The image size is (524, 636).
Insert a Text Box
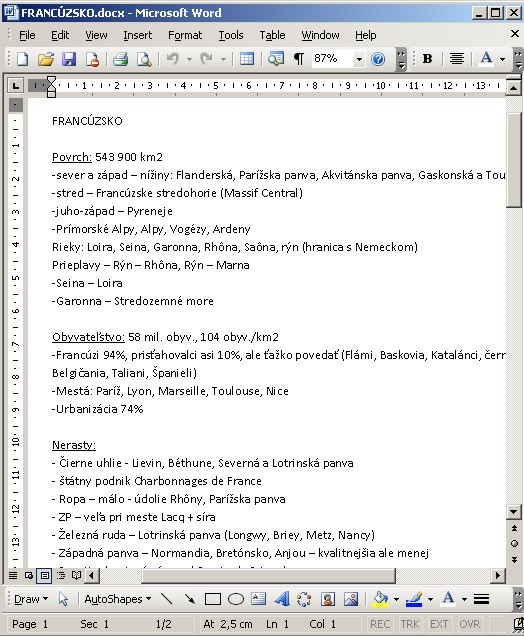[258, 599]
